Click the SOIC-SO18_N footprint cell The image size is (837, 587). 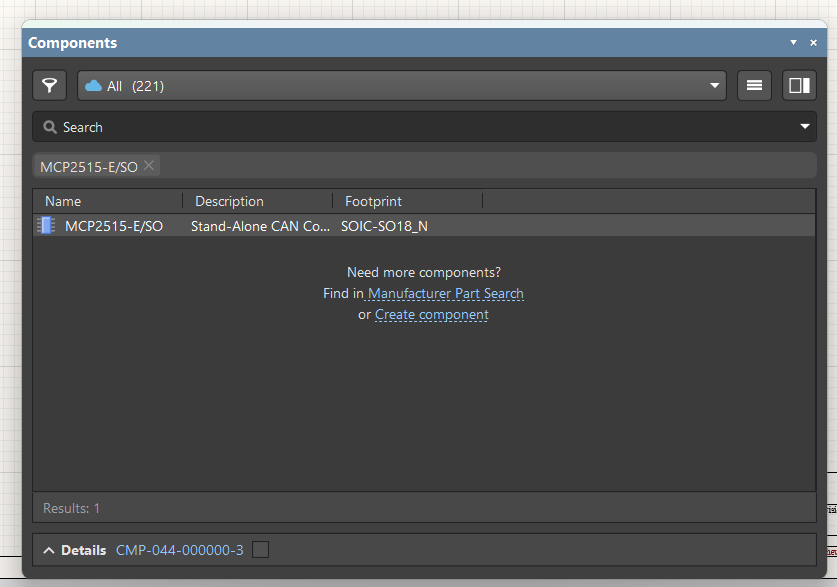coord(384,226)
